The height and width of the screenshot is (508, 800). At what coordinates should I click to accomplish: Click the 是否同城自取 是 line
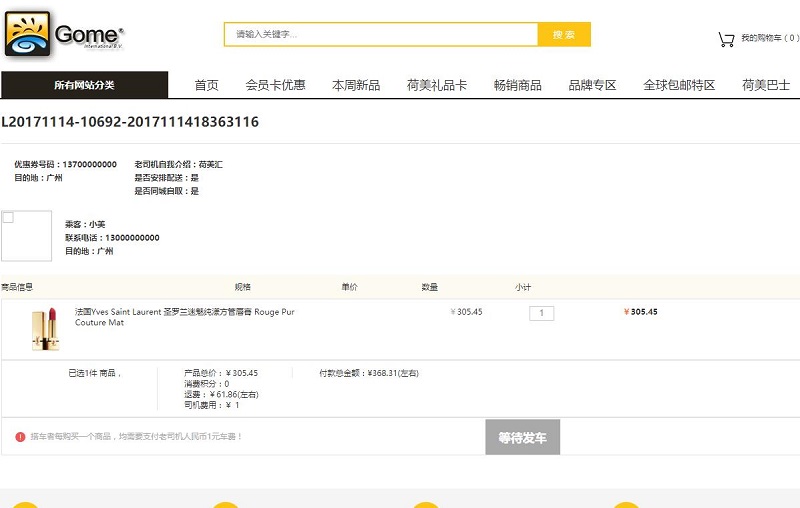pyautogui.click(x=166, y=191)
